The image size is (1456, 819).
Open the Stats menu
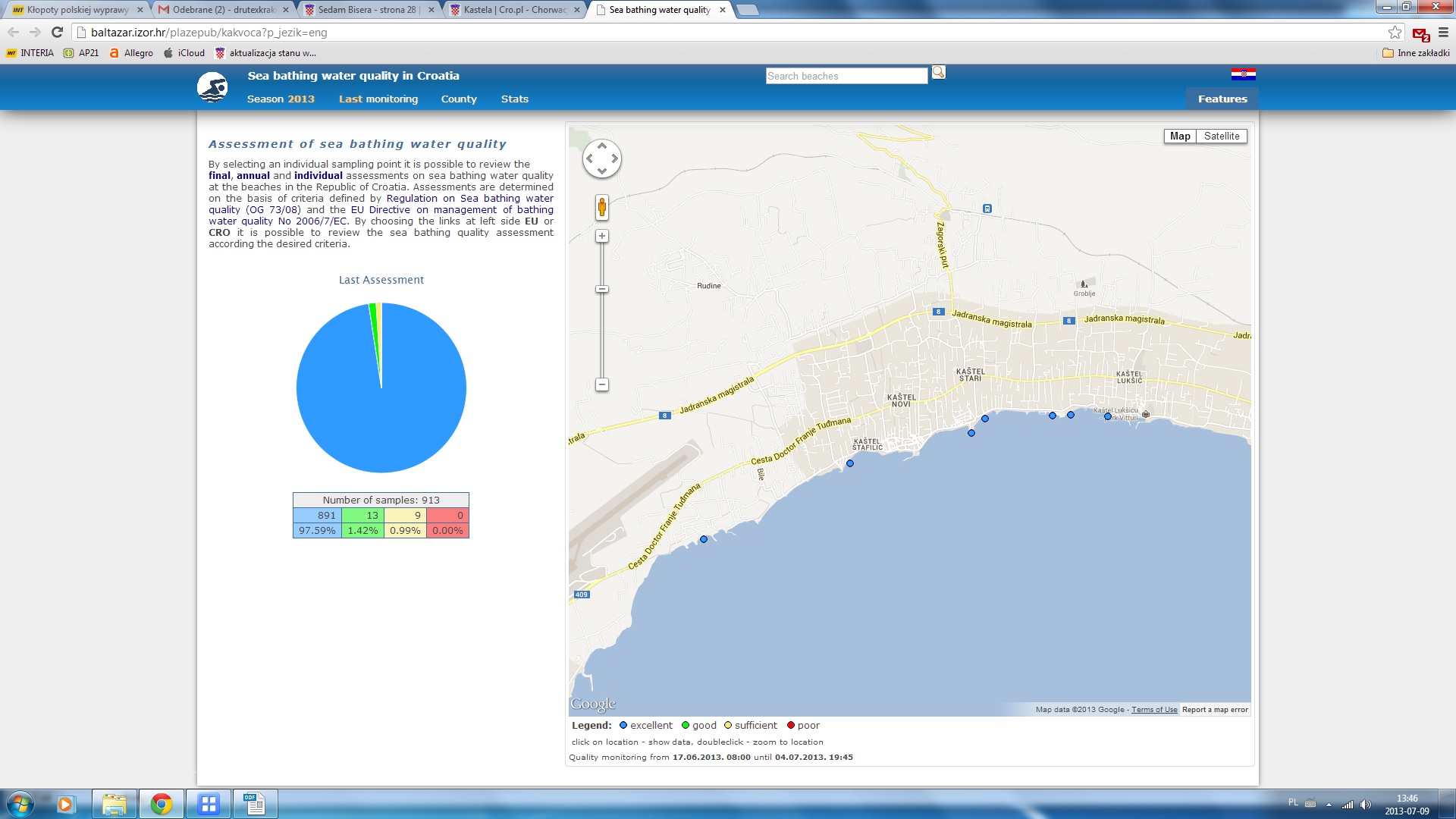pyautogui.click(x=514, y=99)
